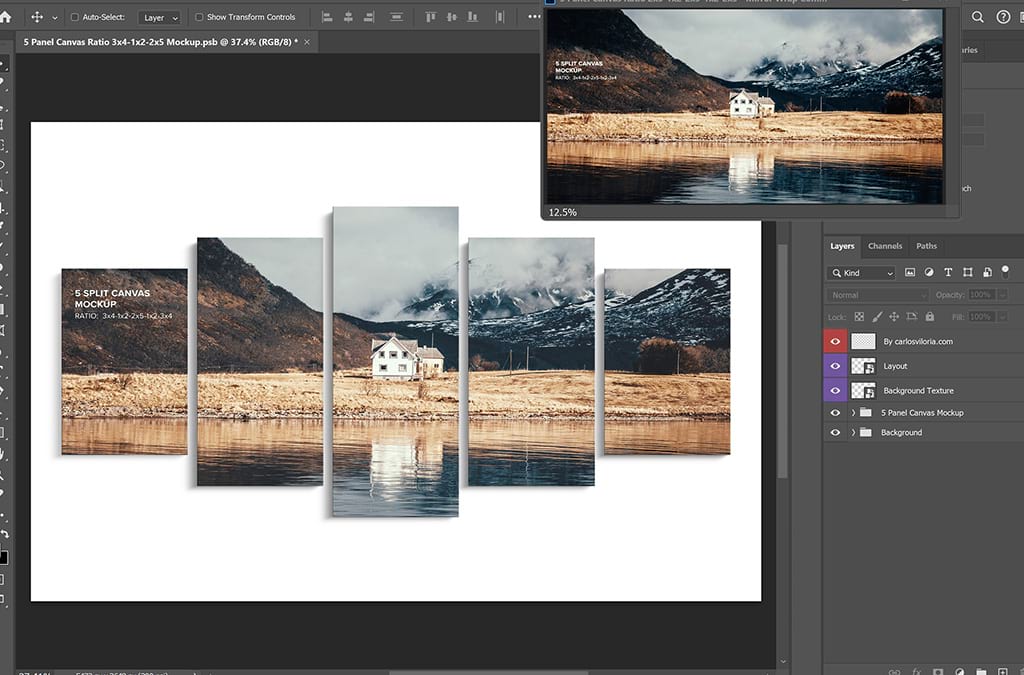Click the align left edges icon
Viewport: 1024px width, 675px height.
(x=327, y=18)
